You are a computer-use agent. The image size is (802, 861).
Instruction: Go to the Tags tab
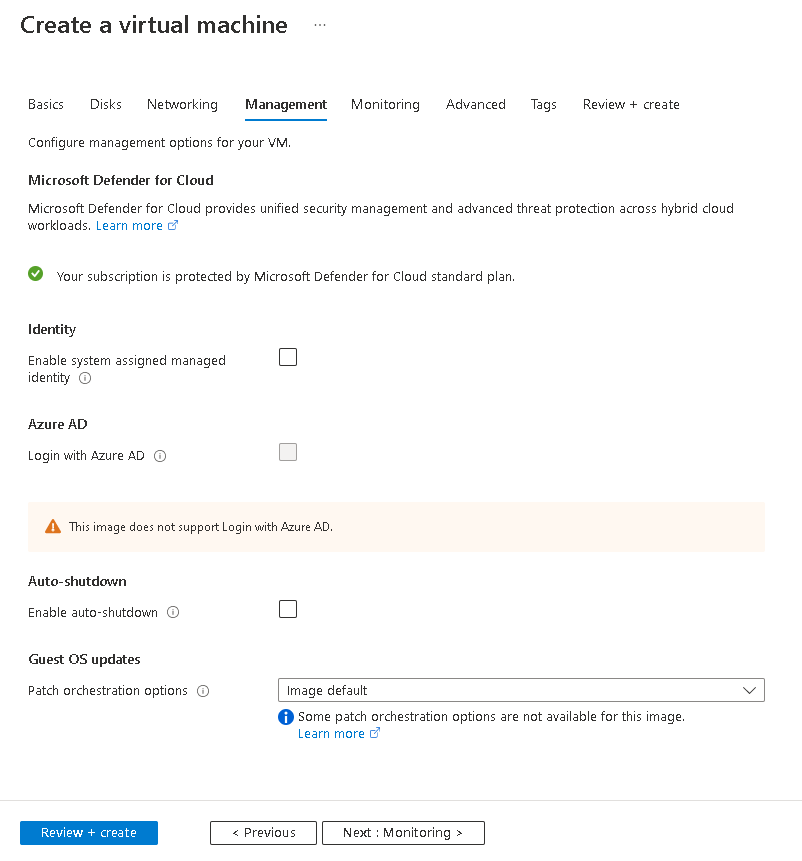tap(544, 104)
